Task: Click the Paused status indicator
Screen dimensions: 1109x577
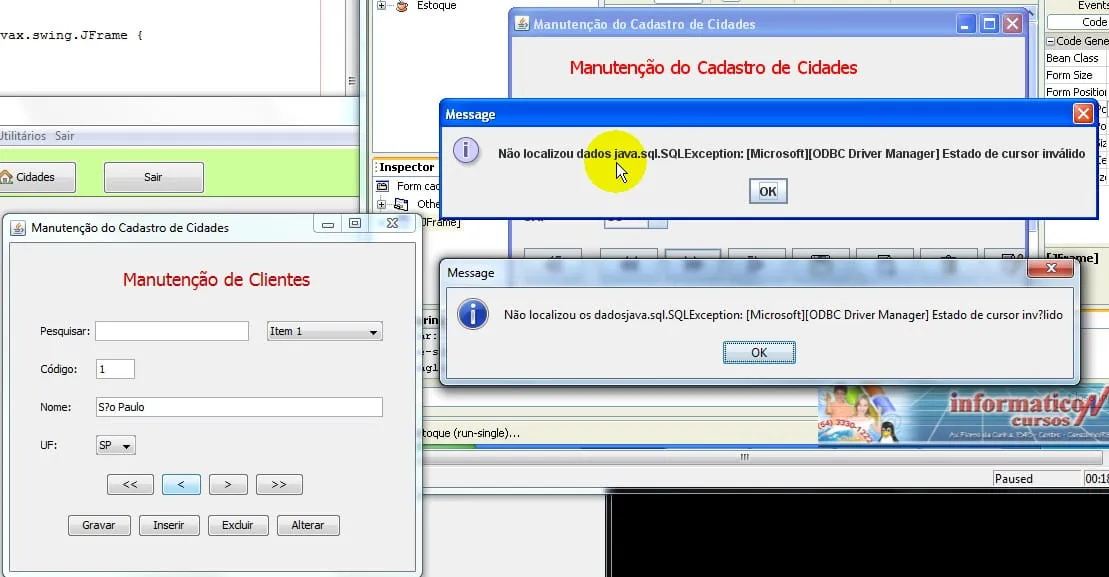Action: [1036, 479]
